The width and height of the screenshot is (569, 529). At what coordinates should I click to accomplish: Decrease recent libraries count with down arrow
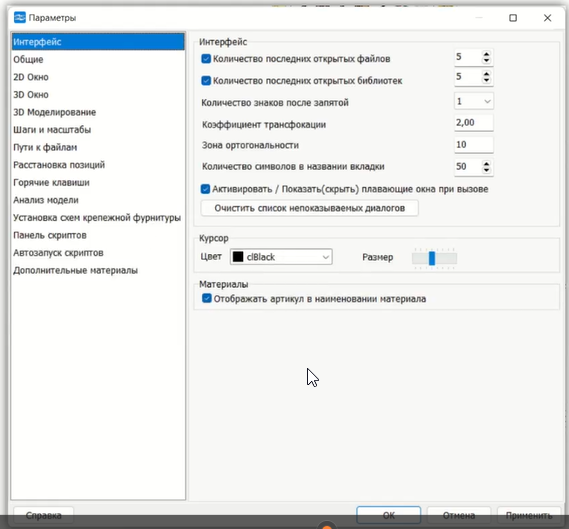point(486,80)
